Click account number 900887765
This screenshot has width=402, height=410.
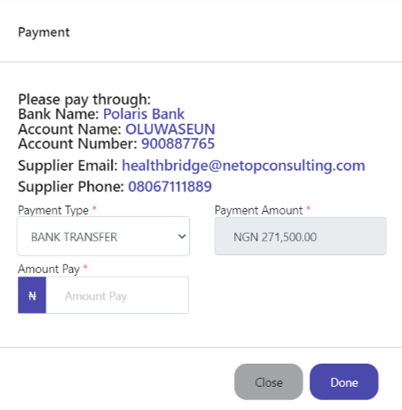point(178,144)
